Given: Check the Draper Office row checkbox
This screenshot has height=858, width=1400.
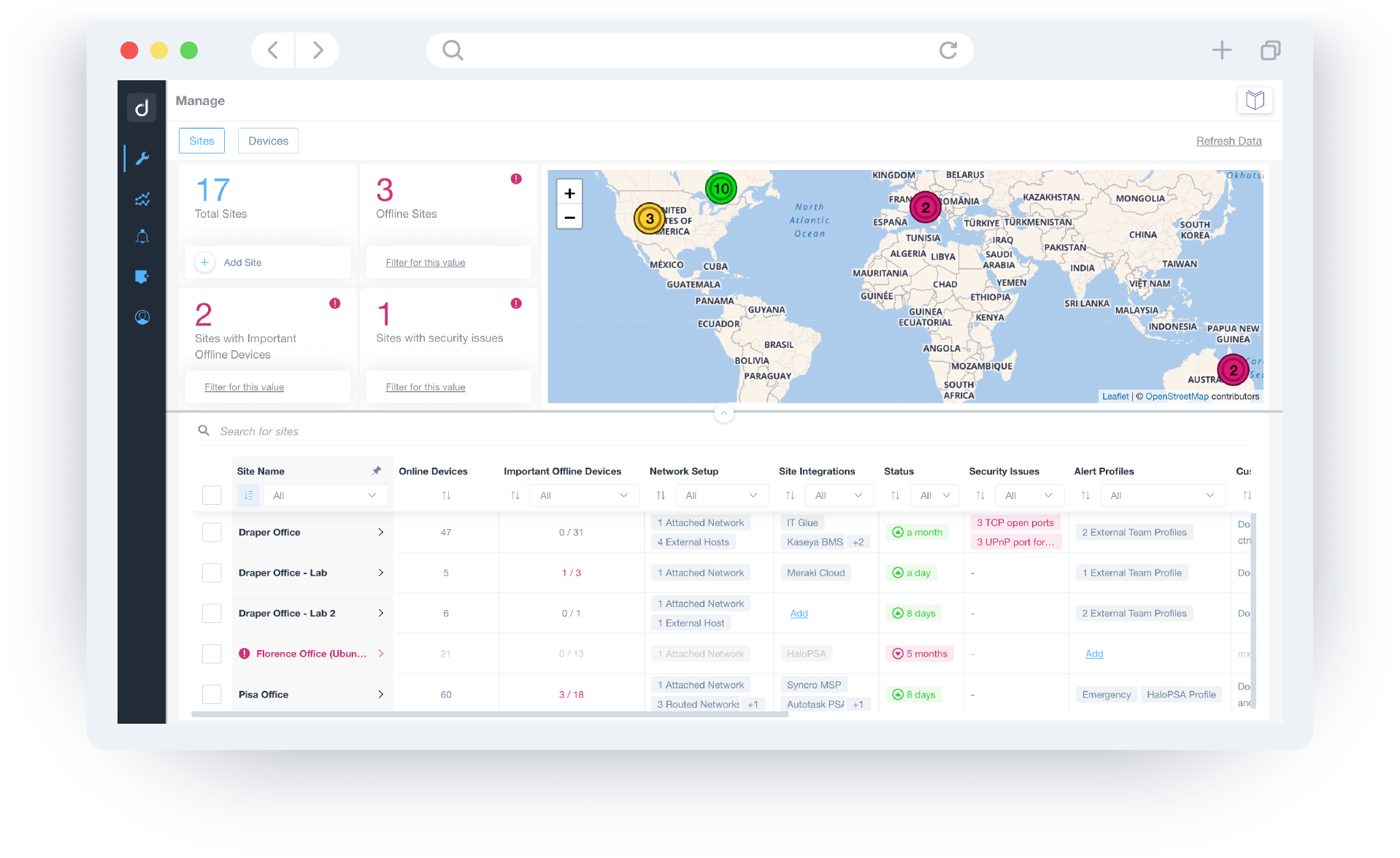Looking at the screenshot, I should coord(212,533).
